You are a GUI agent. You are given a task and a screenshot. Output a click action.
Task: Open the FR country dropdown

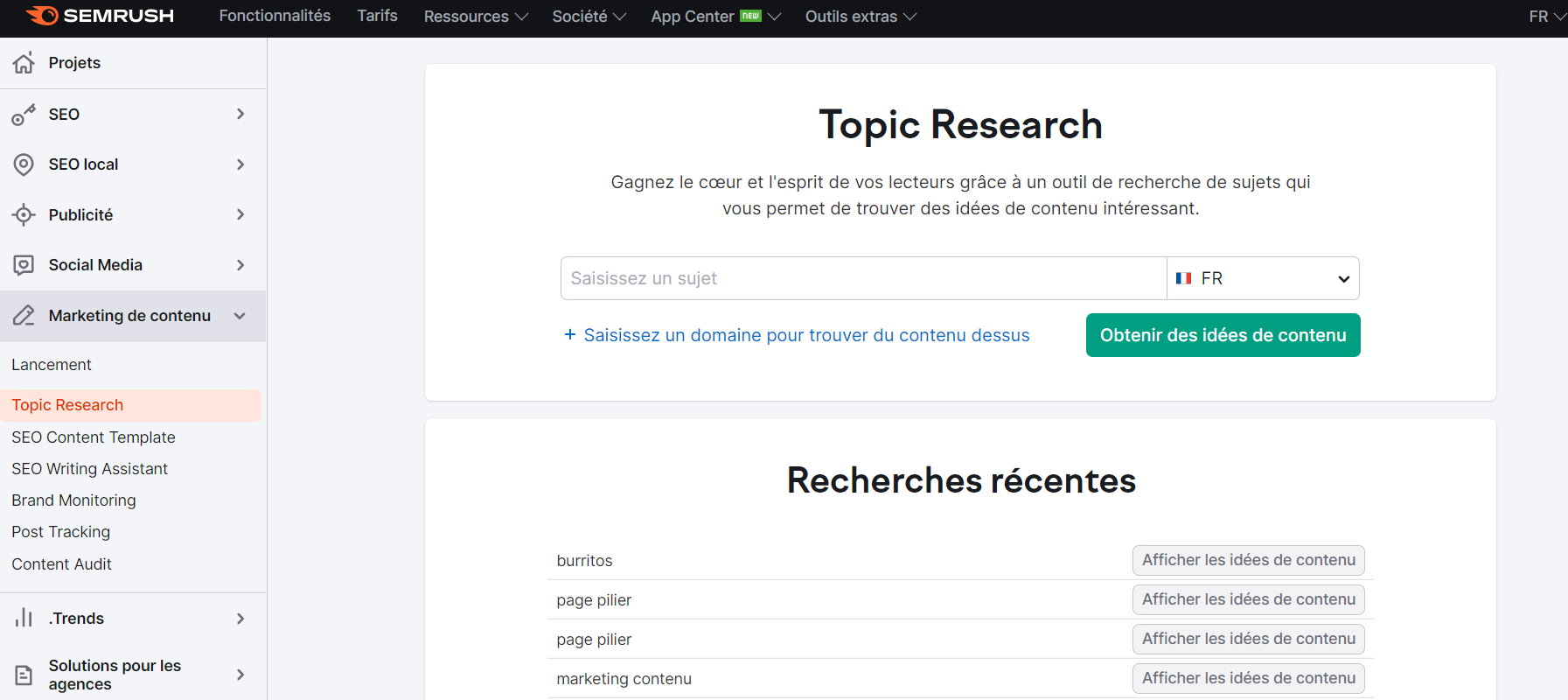pos(1262,278)
